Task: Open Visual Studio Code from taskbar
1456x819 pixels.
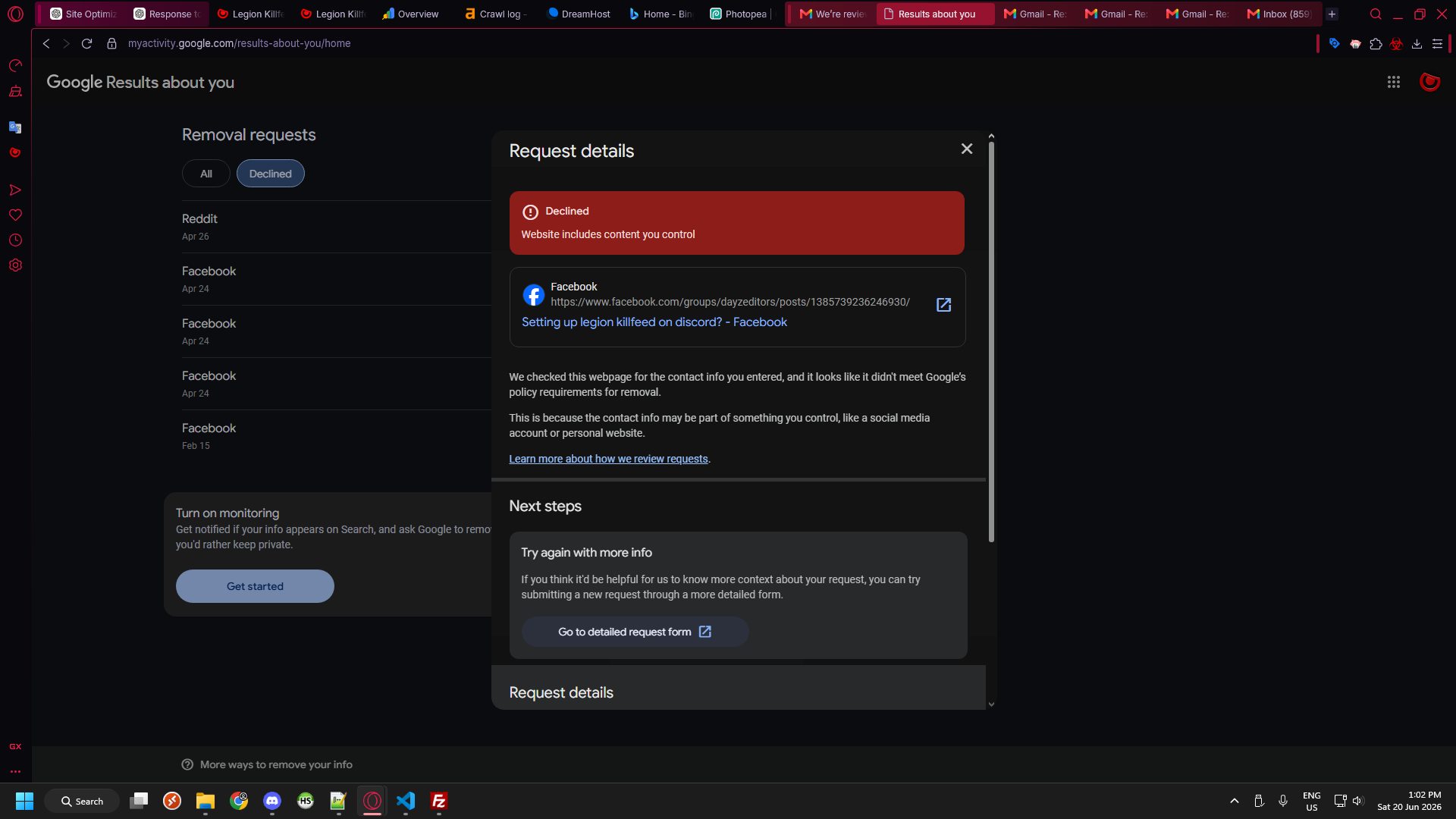Action: [x=406, y=801]
